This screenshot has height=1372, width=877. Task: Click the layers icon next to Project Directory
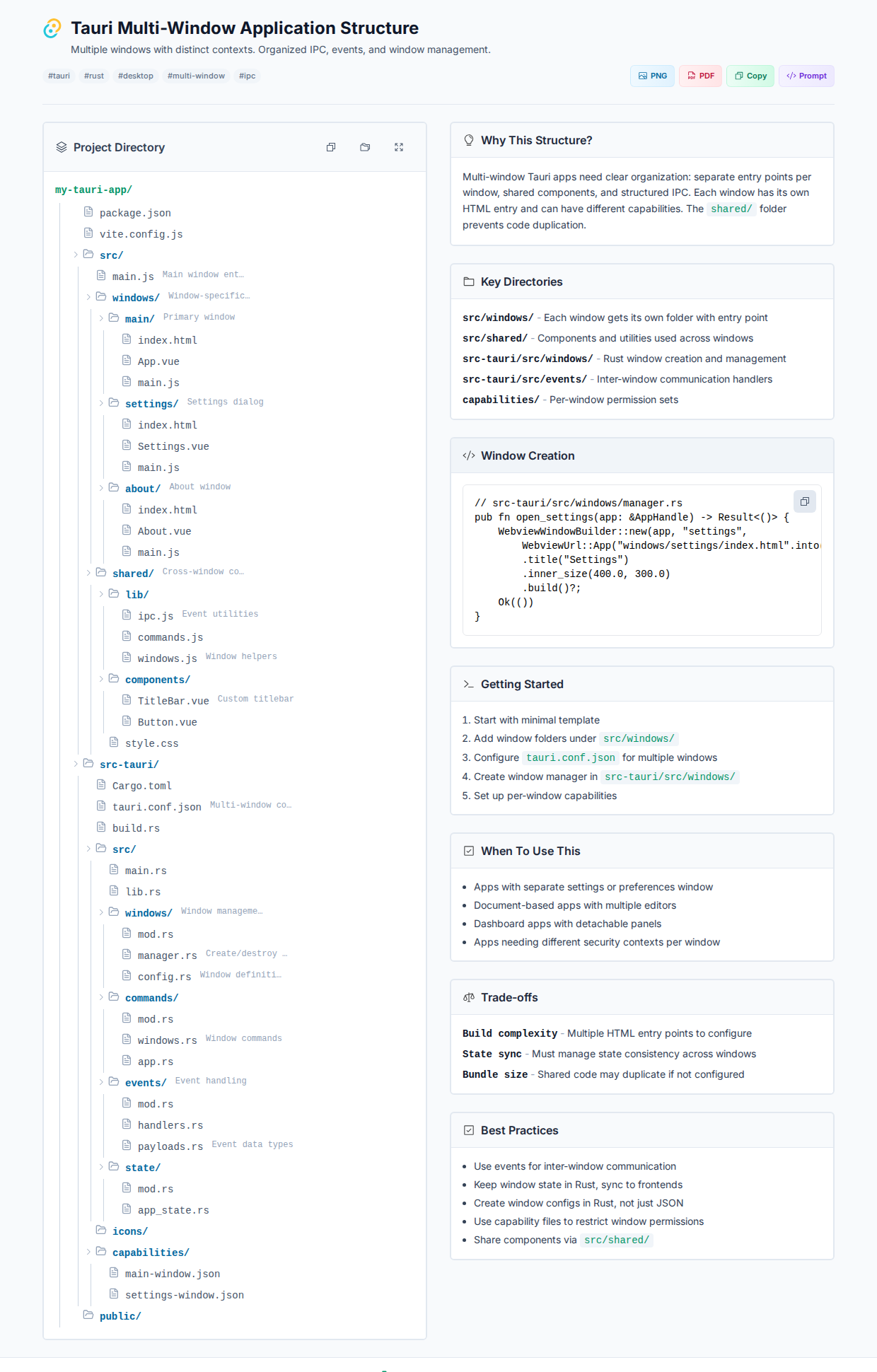click(x=62, y=147)
